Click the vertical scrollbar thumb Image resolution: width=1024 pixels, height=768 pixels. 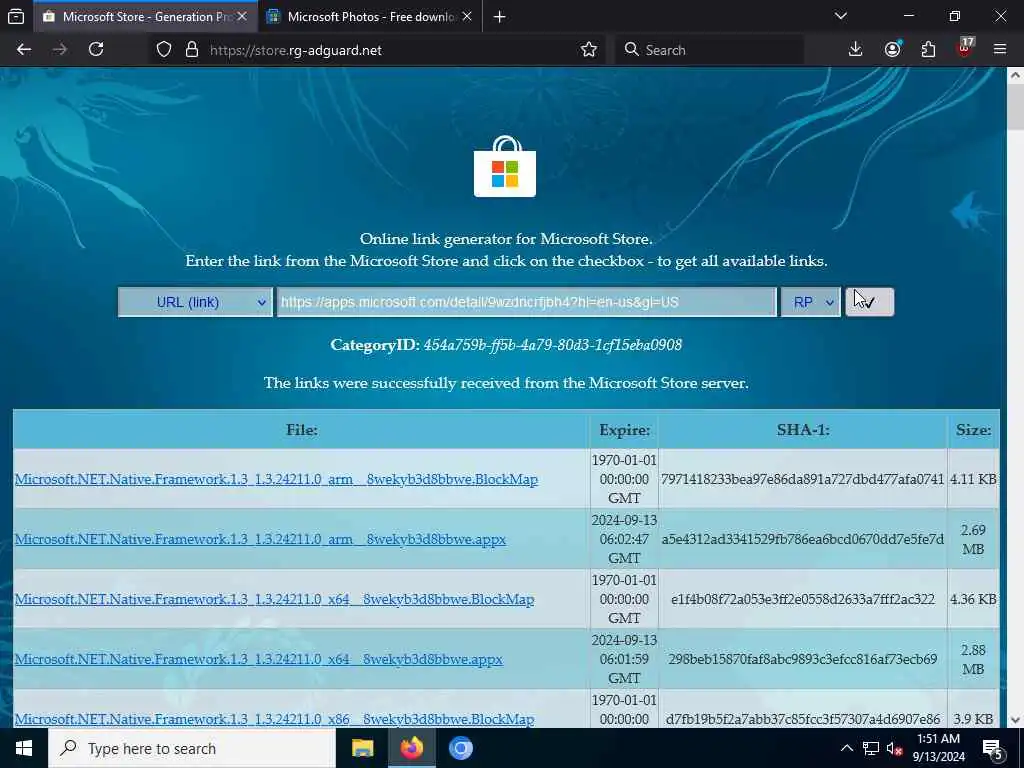(x=1016, y=107)
